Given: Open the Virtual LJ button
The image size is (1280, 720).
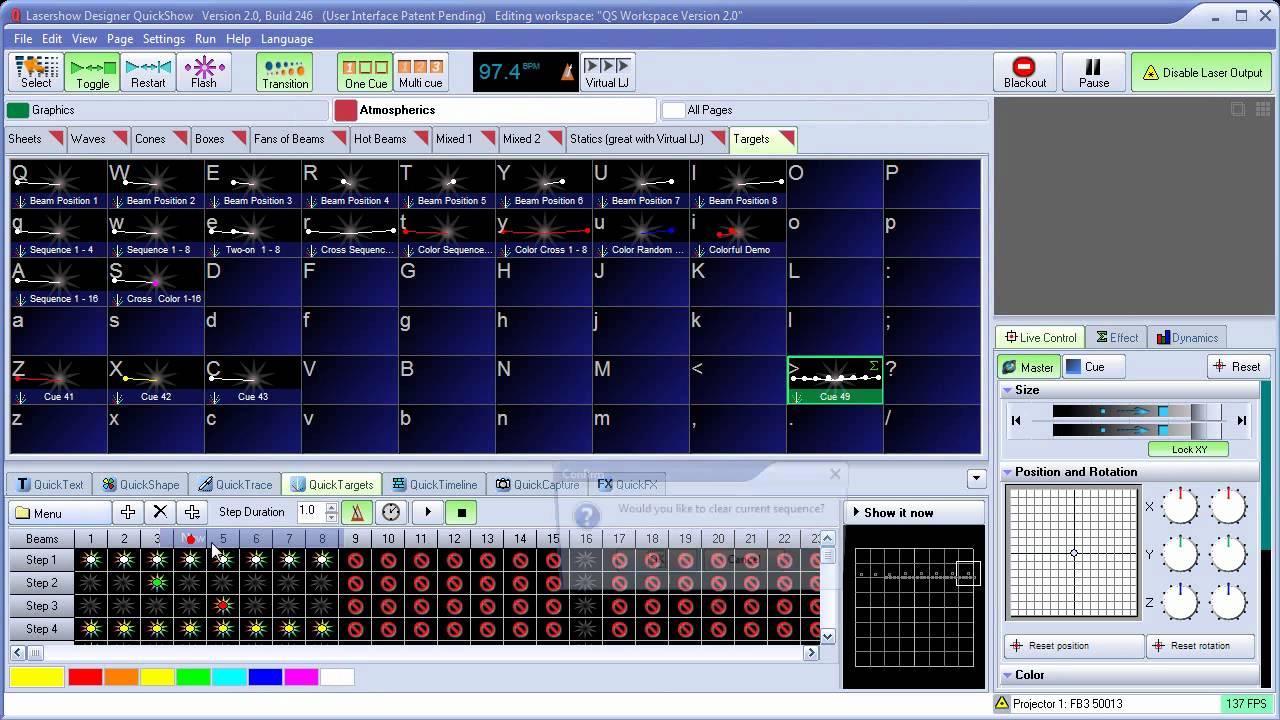Looking at the screenshot, I should point(607,72).
